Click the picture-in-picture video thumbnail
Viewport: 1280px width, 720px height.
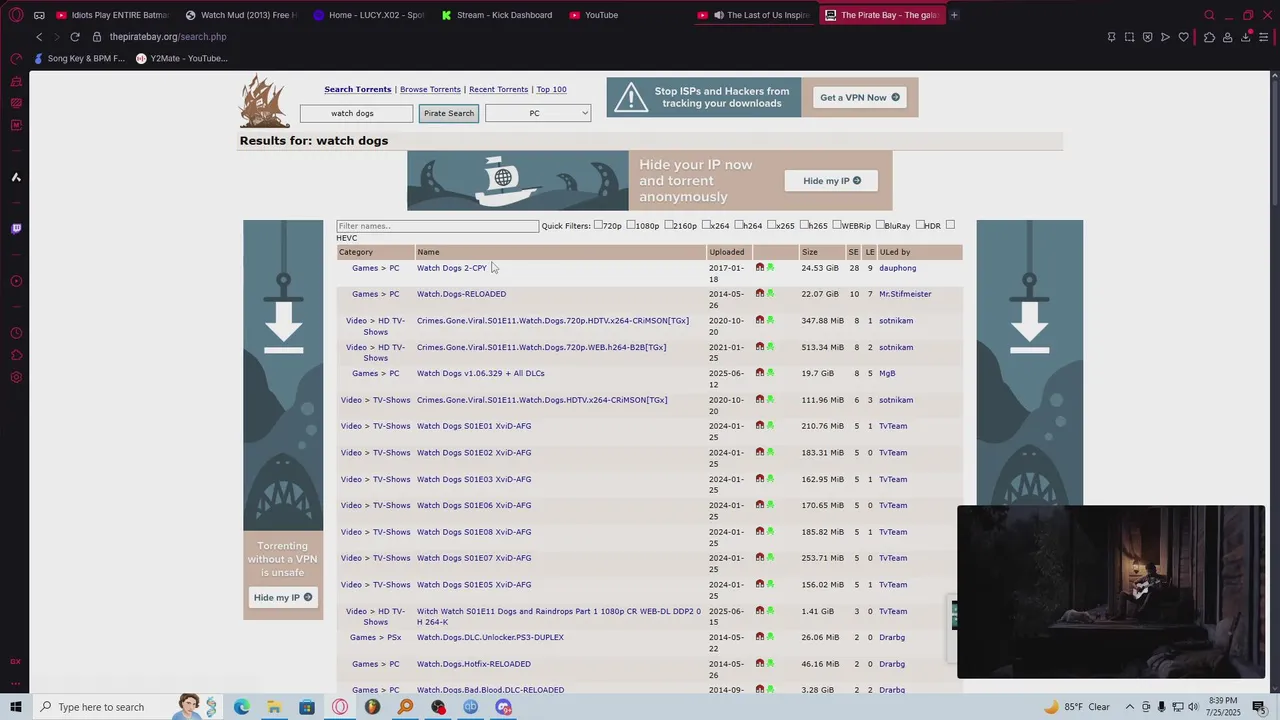[1111, 592]
